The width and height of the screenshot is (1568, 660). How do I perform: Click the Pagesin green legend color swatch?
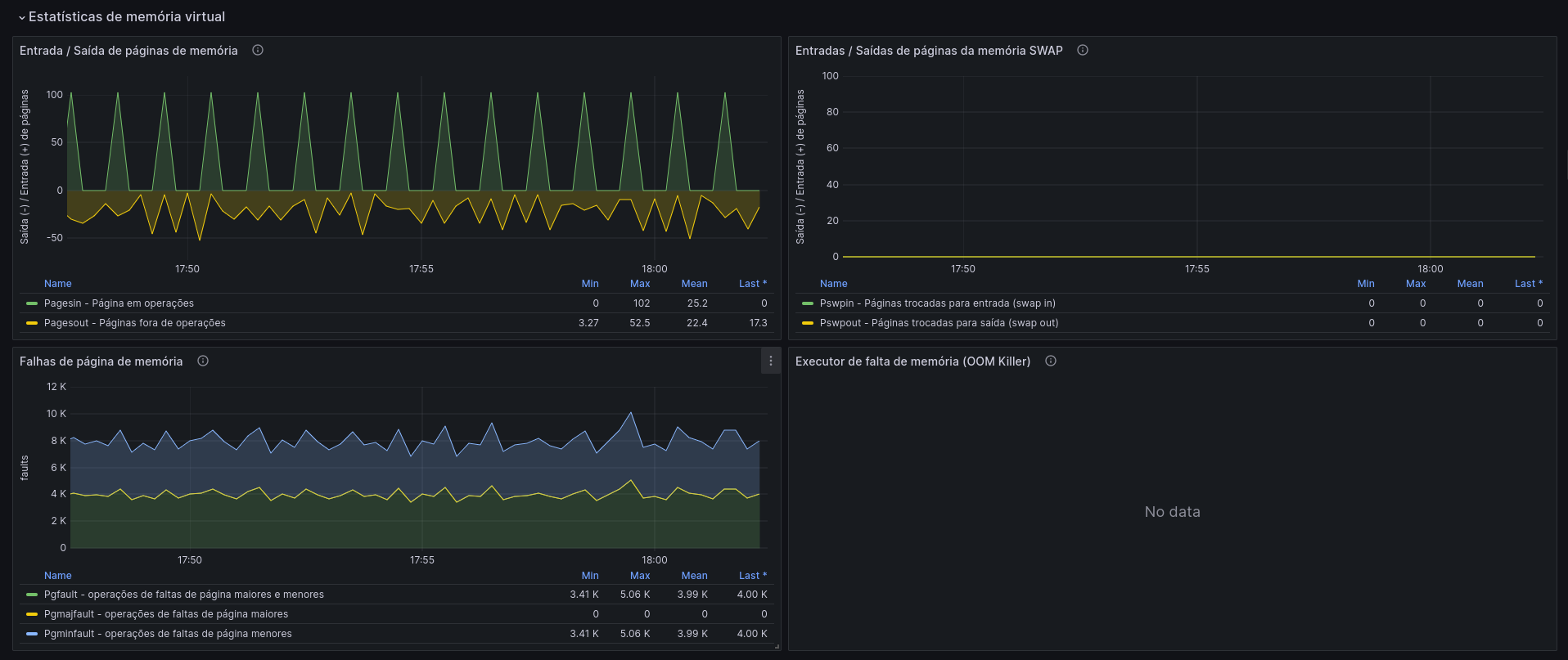[32, 303]
